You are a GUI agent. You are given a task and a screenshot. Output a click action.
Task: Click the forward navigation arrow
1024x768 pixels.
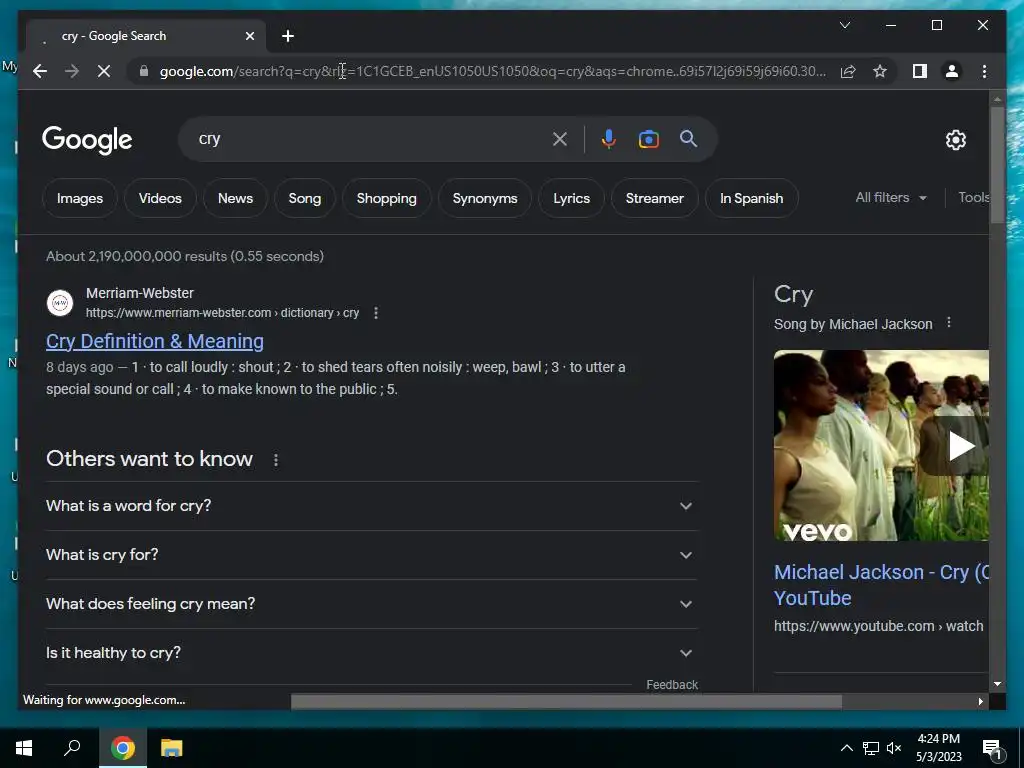pyautogui.click(x=72, y=71)
